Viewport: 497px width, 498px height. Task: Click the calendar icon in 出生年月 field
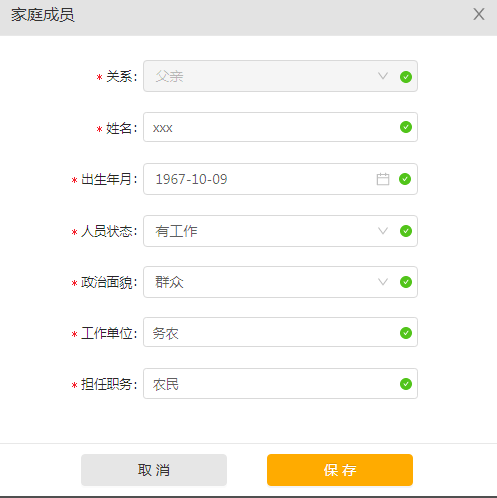click(x=383, y=179)
